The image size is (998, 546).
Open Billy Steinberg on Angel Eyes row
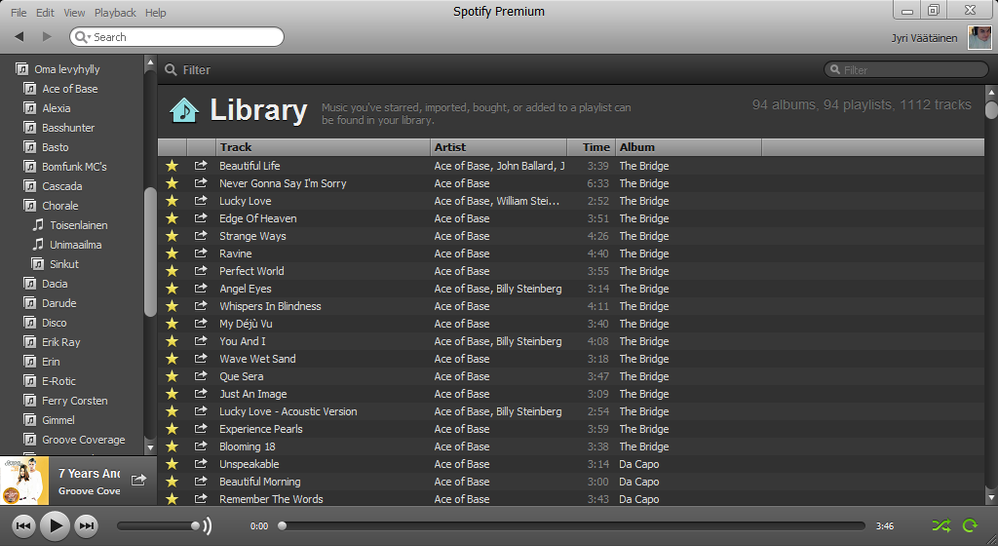[x=529, y=288]
